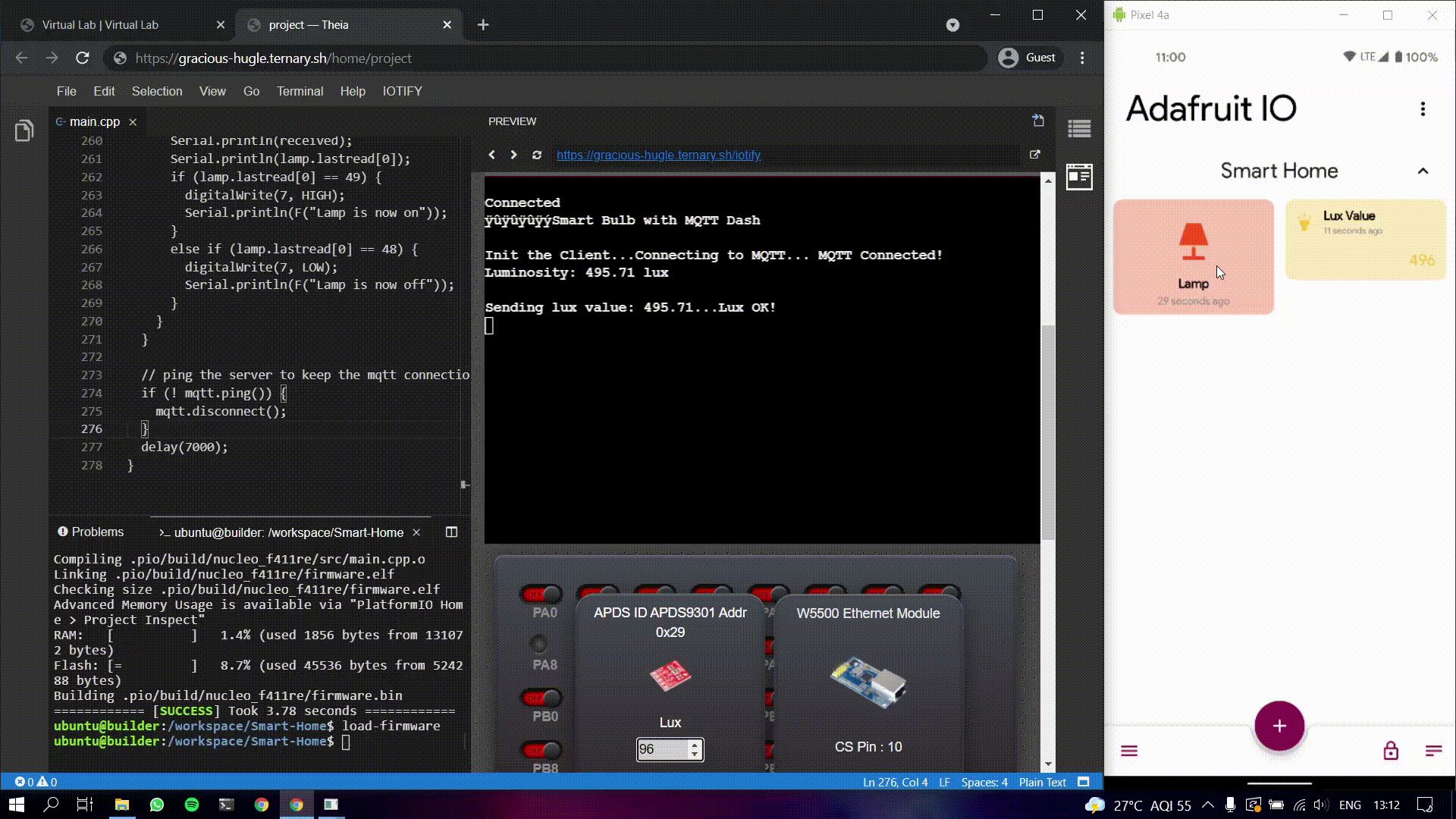Split the terminal panel
The height and width of the screenshot is (819, 1456).
(451, 532)
